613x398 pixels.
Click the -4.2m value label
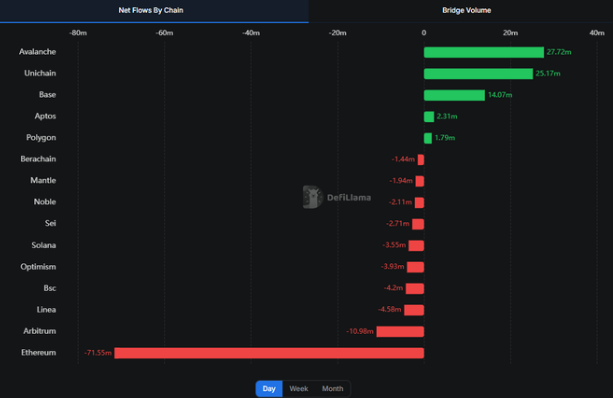tap(393, 288)
